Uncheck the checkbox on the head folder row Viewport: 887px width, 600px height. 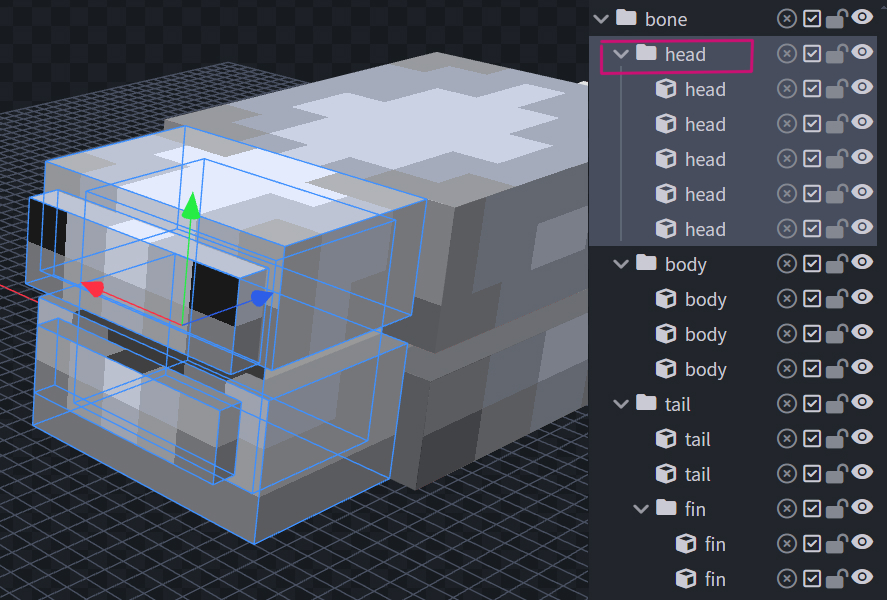tap(812, 54)
